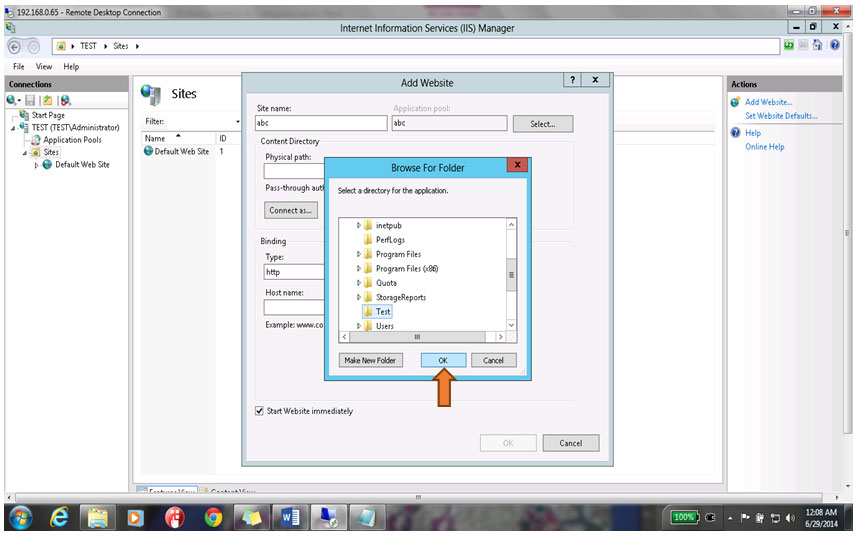Click the Delete Connection icon in Connections toolbar
Screen dimensions: 860x539
(x=66, y=100)
